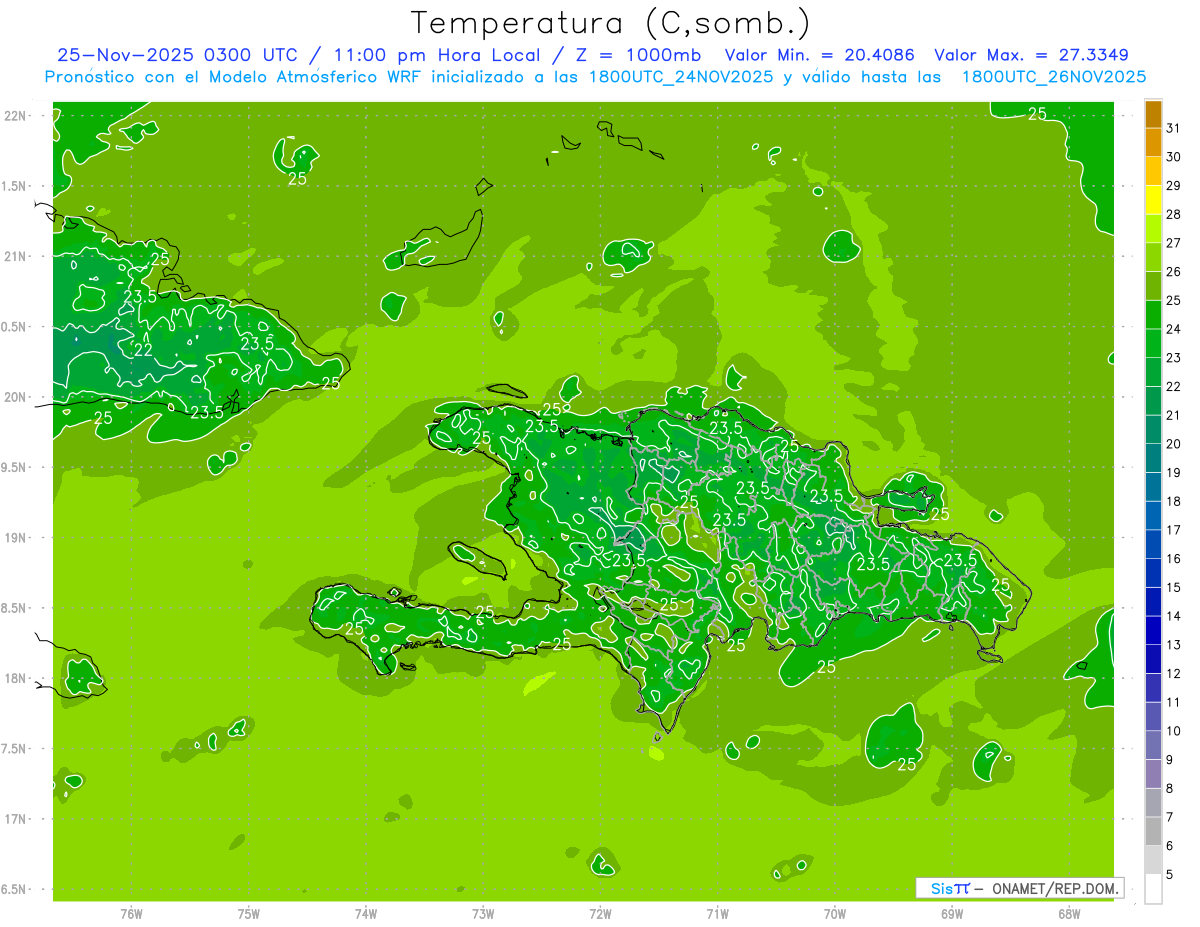Viewport: 1200px width, 927px height.
Task: Click the 'ONAMET/REP.DOM.' credit label
Action: click(1055, 888)
